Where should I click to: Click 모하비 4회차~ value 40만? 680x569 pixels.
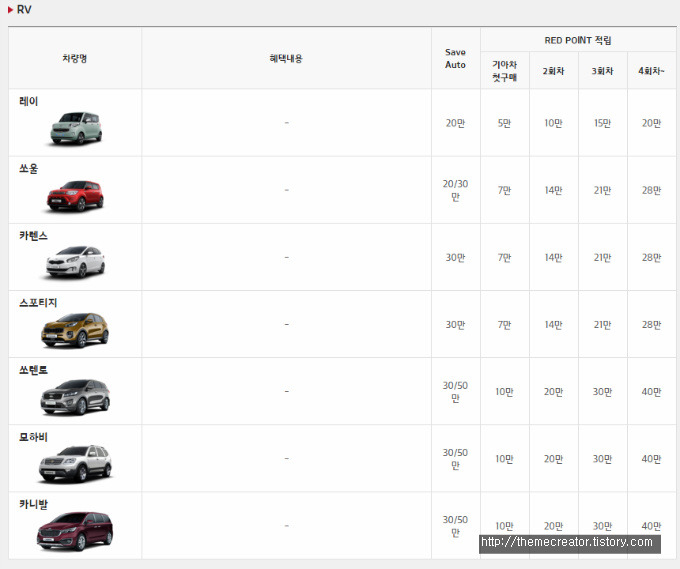pos(651,459)
